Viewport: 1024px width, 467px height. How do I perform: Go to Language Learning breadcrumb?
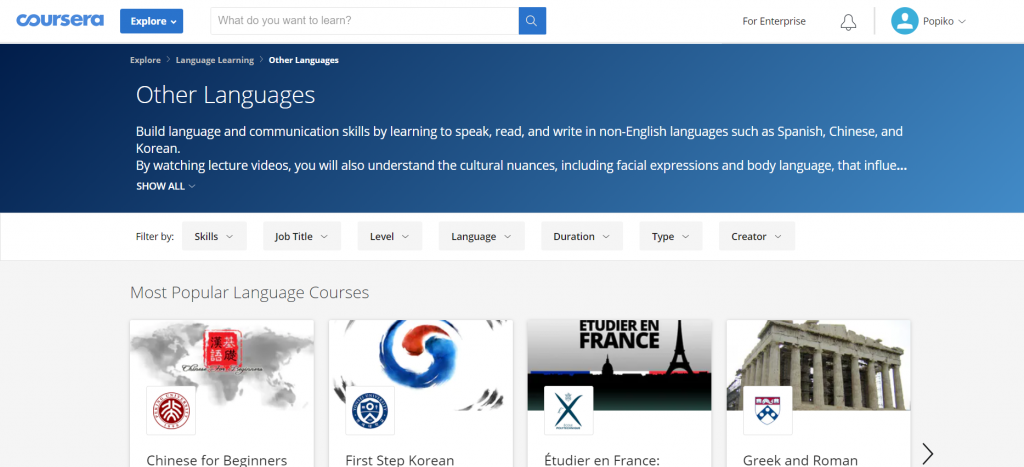(215, 60)
